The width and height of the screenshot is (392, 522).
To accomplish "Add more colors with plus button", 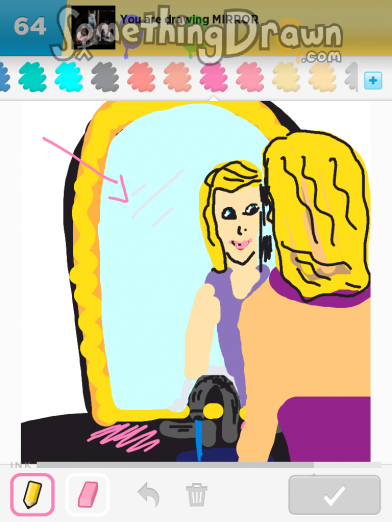I will point(373,80).
